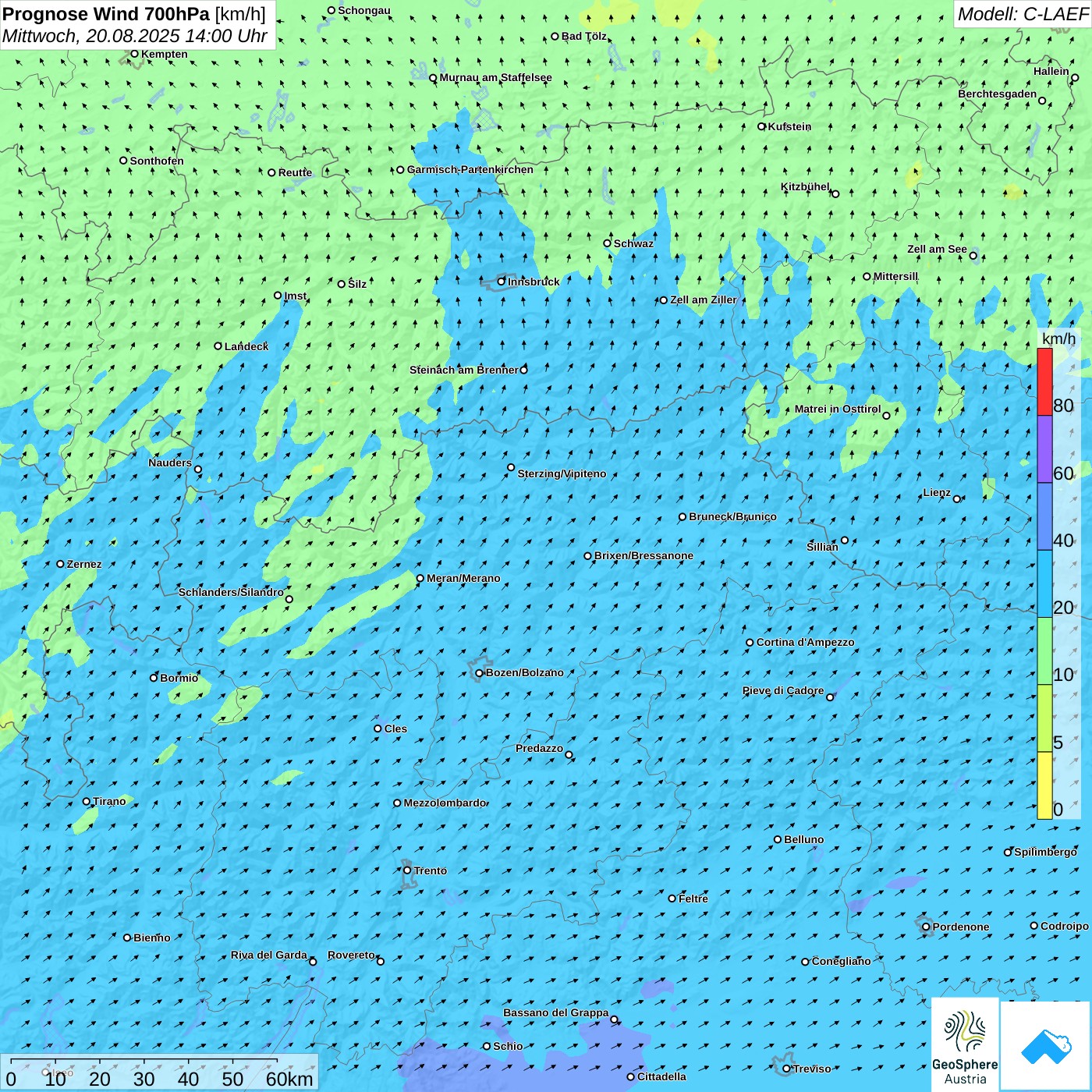Click the Feltre marker circle
Viewport: 1092px width, 1092px height.
point(672,899)
